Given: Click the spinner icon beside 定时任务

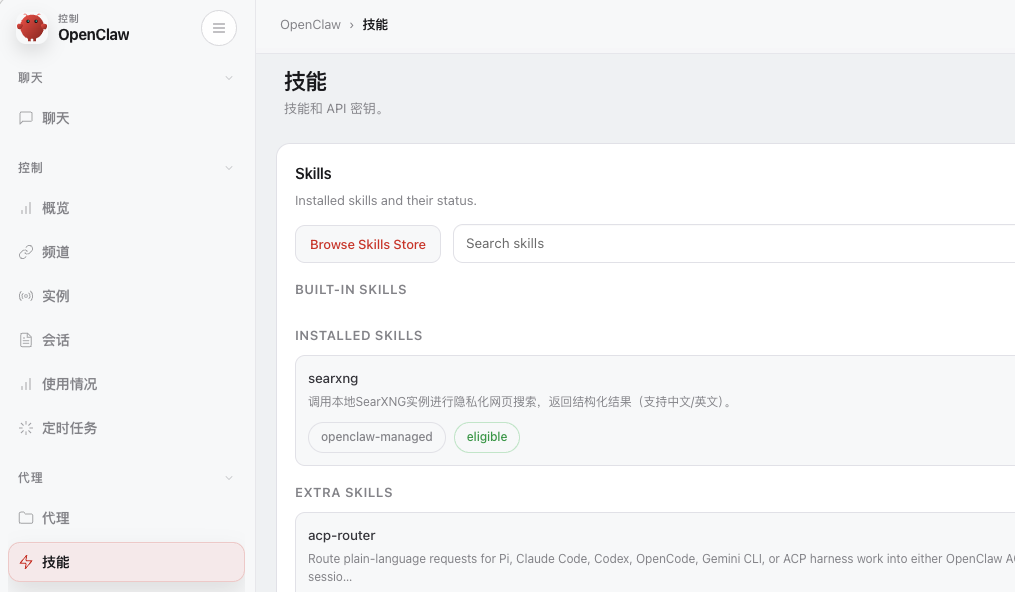Looking at the screenshot, I should click(x=26, y=428).
